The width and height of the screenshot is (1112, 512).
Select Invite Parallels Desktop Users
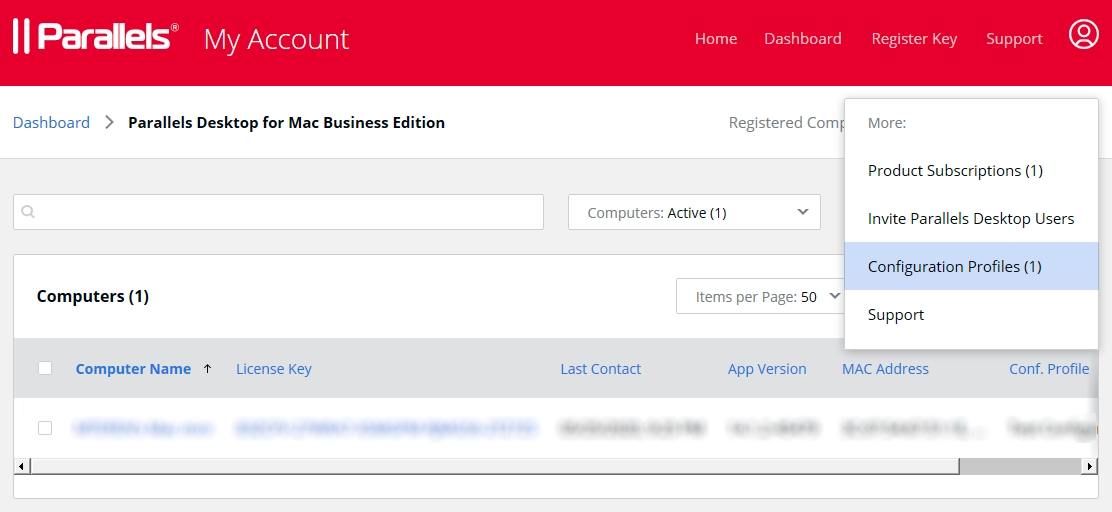970,218
